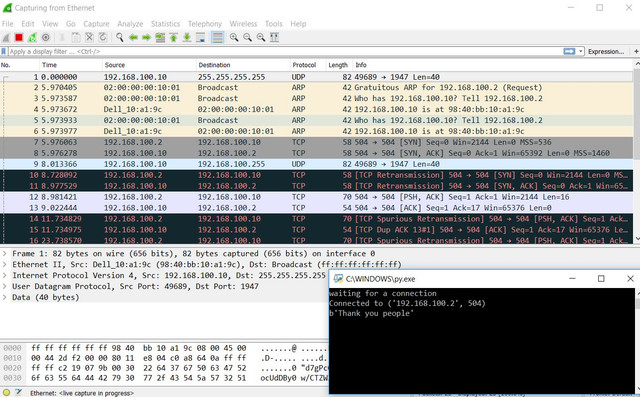Jump to the first packet with the up arrow
This screenshot has width=640, height=397.
click(x=173, y=38)
